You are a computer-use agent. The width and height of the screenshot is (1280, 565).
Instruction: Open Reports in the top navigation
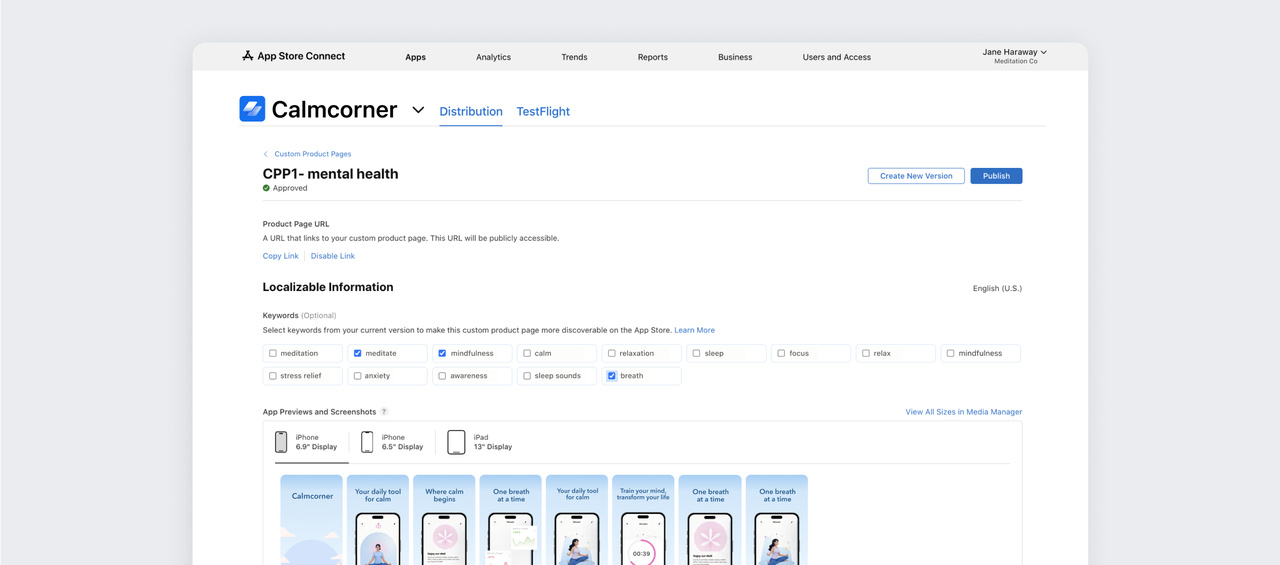[653, 57]
